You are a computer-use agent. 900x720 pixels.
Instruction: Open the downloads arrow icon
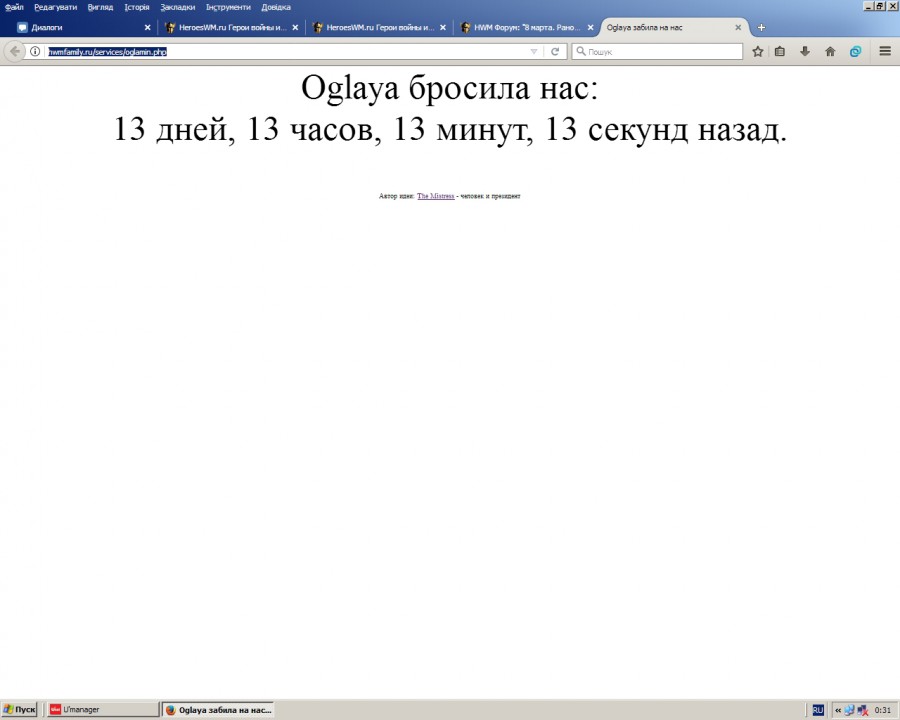tap(805, 51)
